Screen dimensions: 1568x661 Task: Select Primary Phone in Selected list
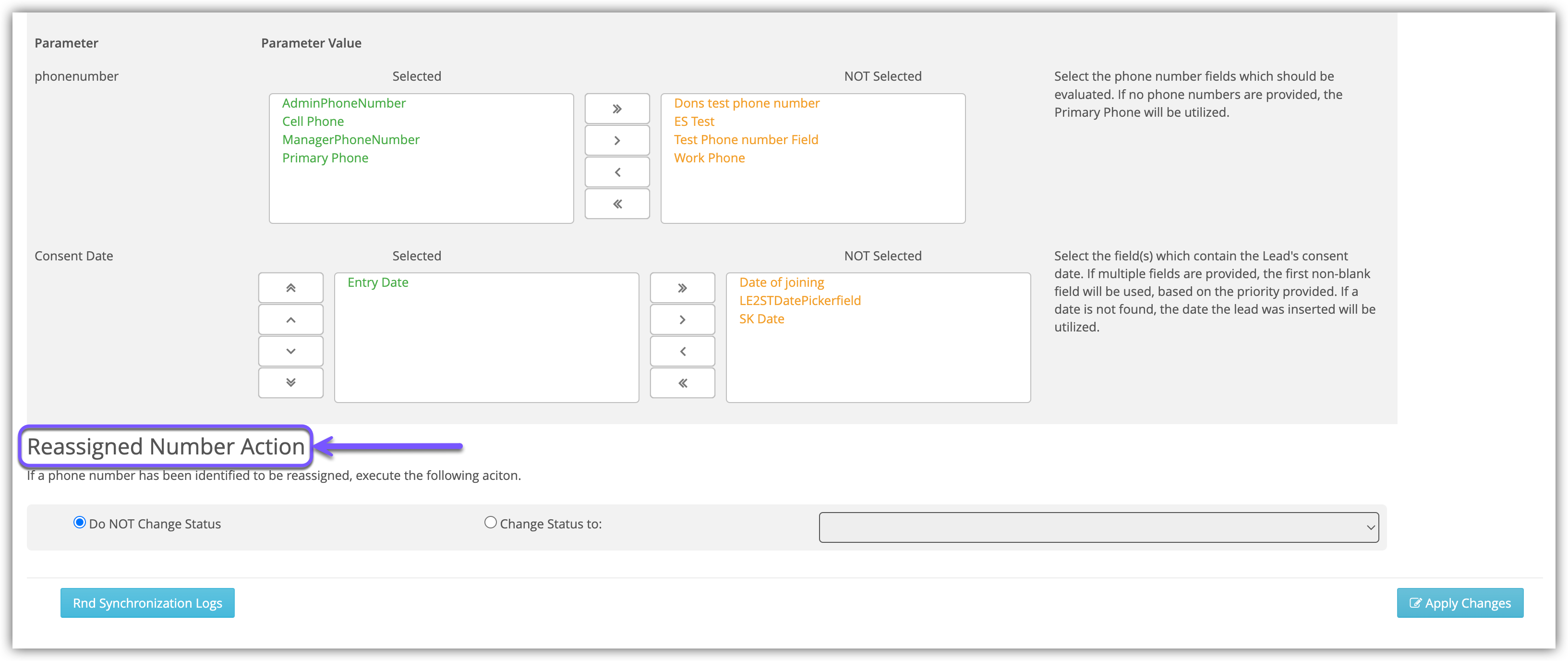click(x=325, y=159)
